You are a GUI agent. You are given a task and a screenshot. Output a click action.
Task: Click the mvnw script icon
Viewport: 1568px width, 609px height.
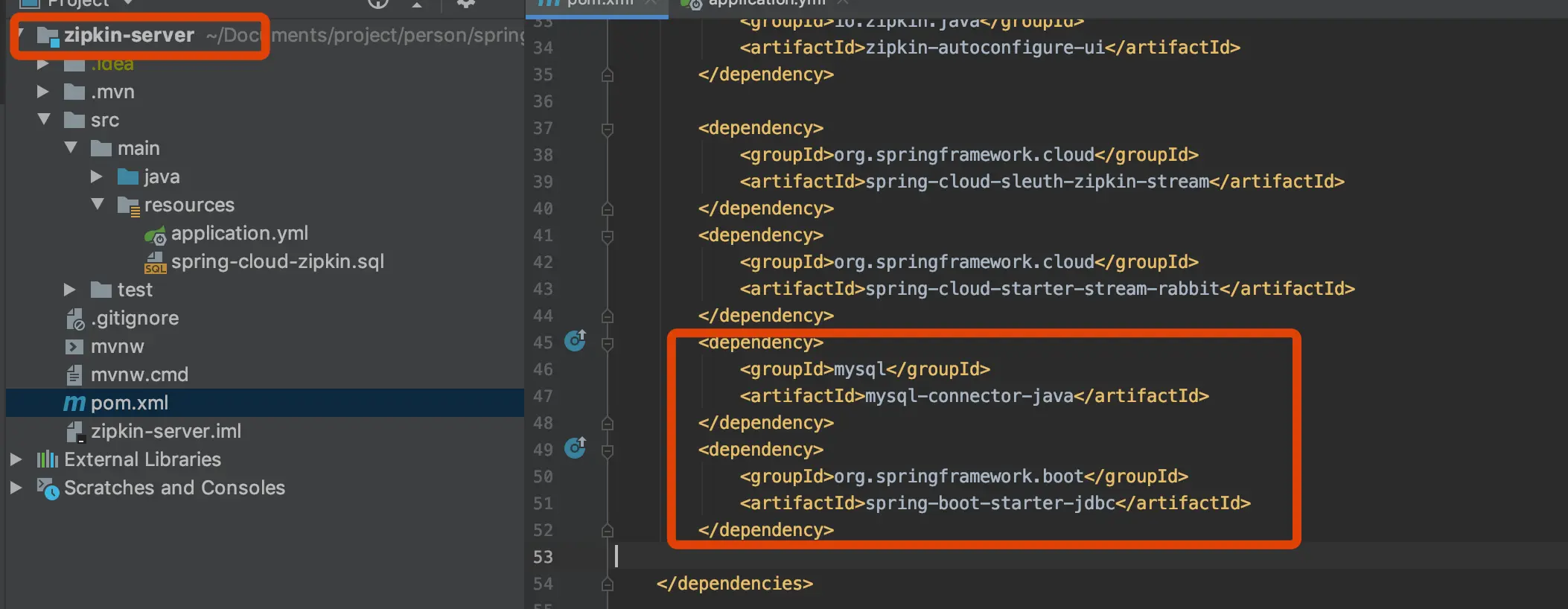tap(74, 347)
